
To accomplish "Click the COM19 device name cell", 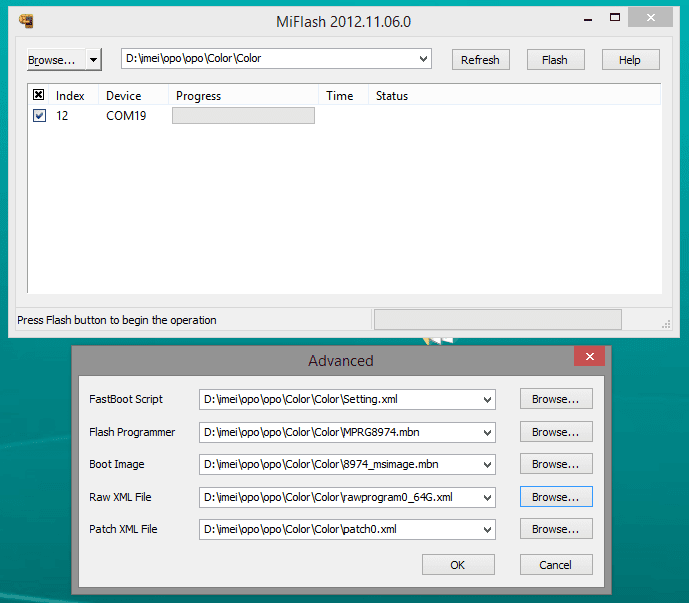I will pyautogui.click(x=126, y=116).
